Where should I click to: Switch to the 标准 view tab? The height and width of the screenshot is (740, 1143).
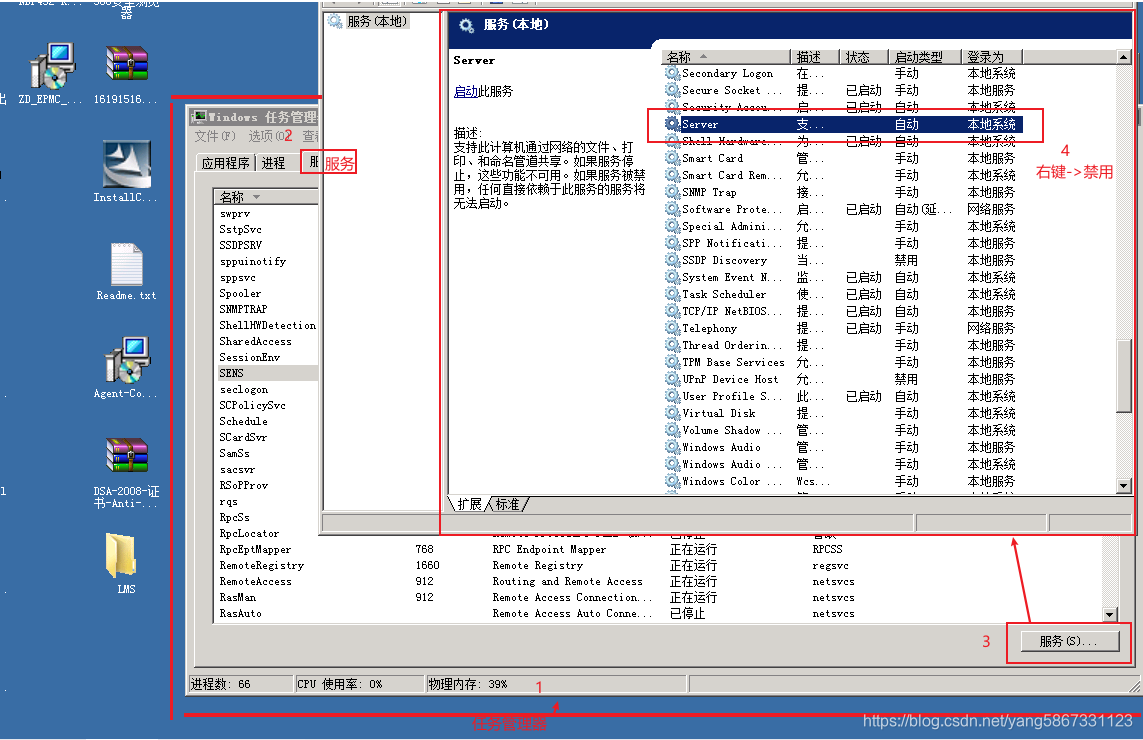pos(507,505)
